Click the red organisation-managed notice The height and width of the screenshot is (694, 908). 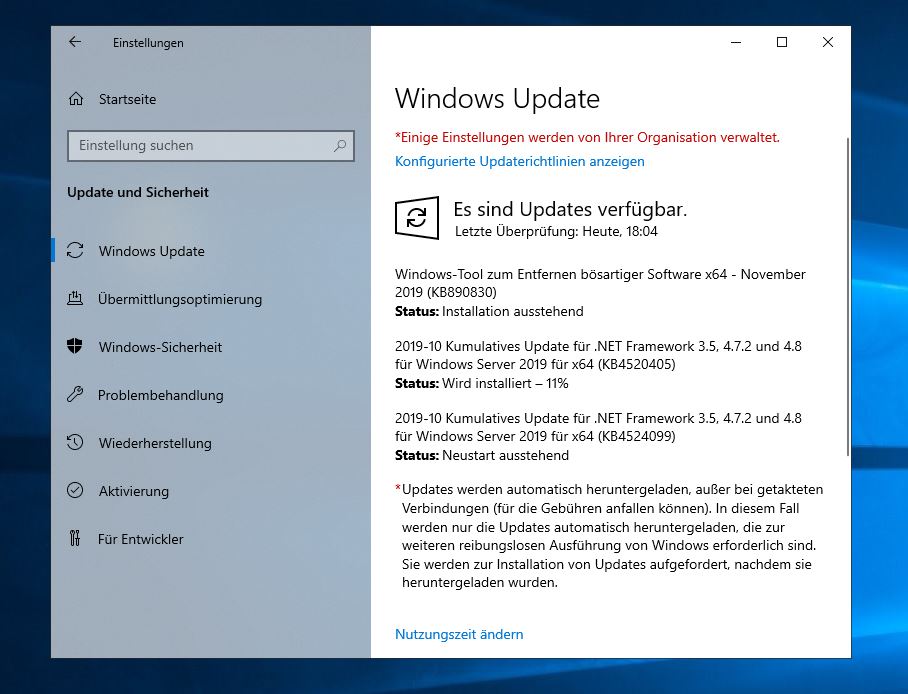(x=587, y=137)
